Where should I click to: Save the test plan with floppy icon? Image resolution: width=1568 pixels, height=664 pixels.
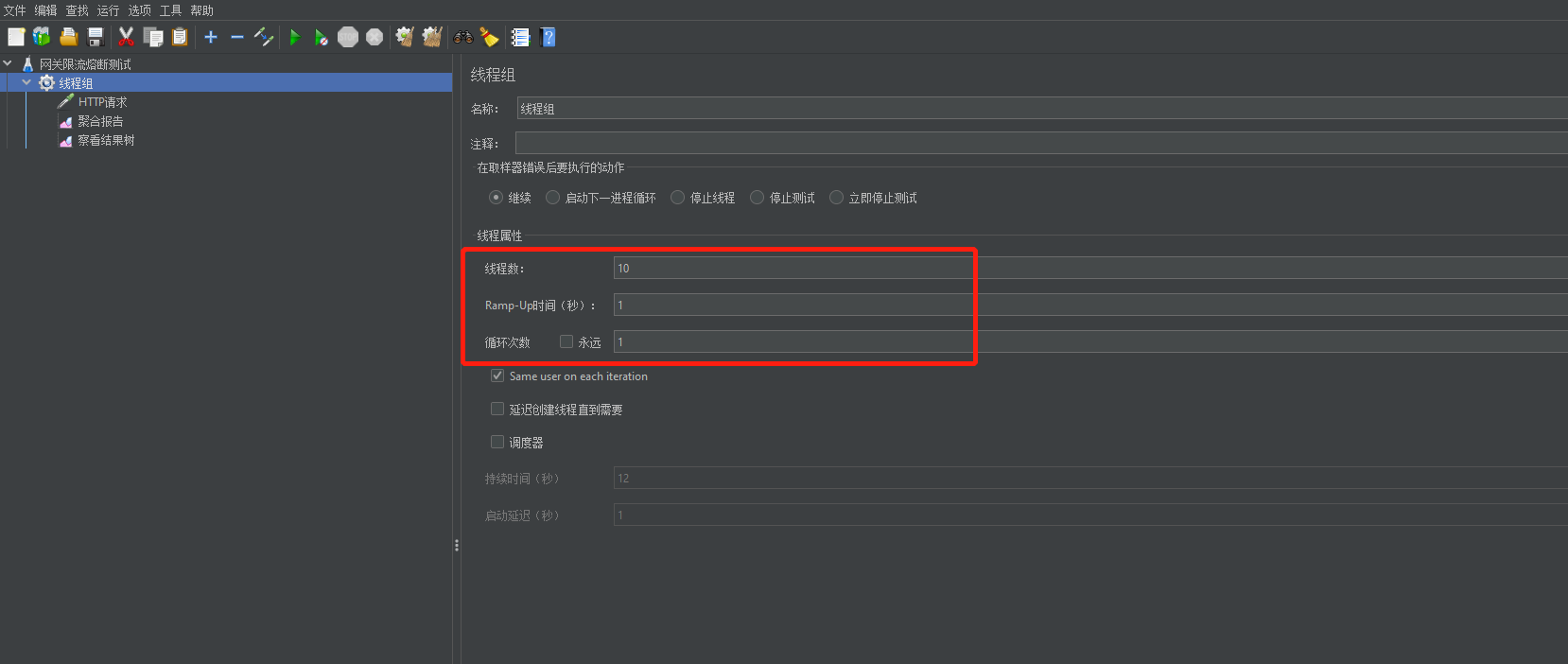(x=96, y=37)
